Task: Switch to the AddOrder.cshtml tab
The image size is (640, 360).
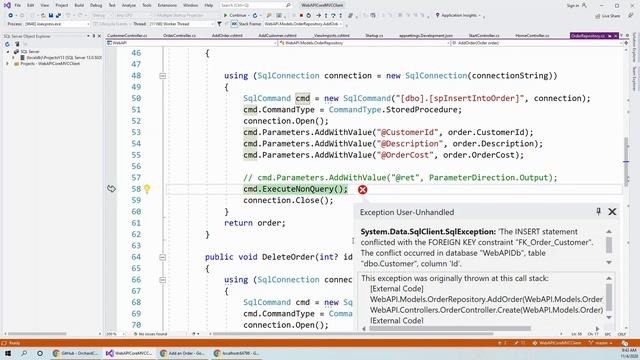Action: [x=227, y=36]
